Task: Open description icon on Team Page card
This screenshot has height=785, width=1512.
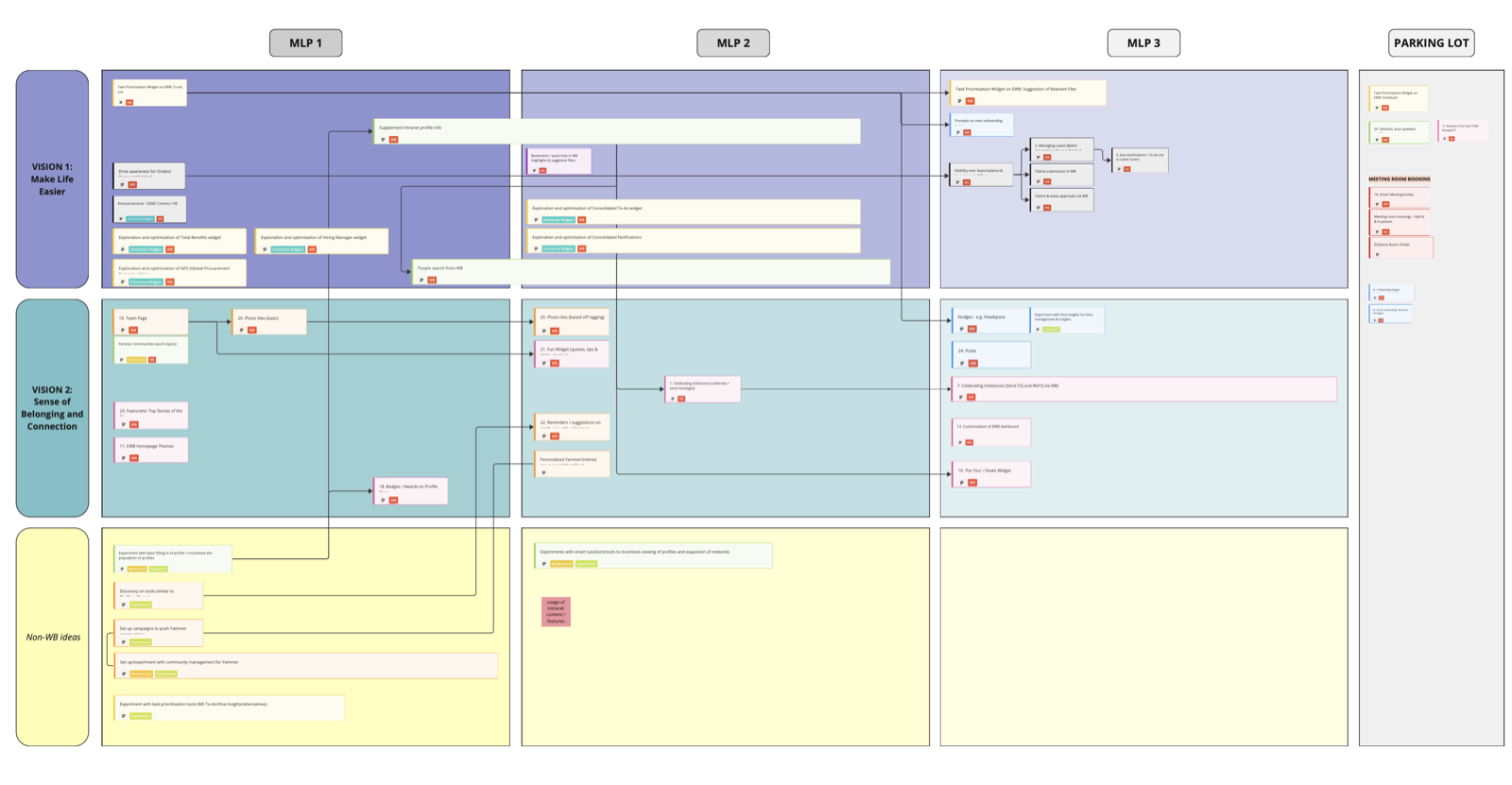Action: 123,330
